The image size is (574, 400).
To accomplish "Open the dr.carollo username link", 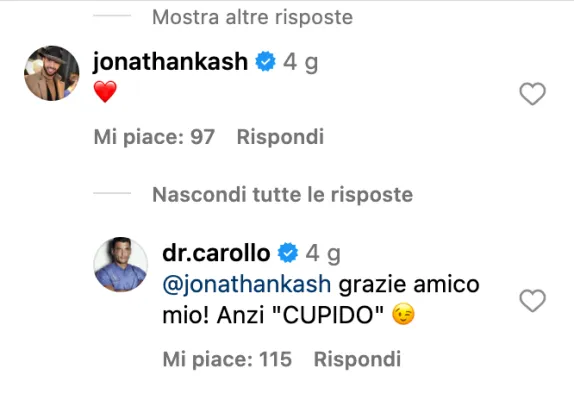I will coord(216,253).
